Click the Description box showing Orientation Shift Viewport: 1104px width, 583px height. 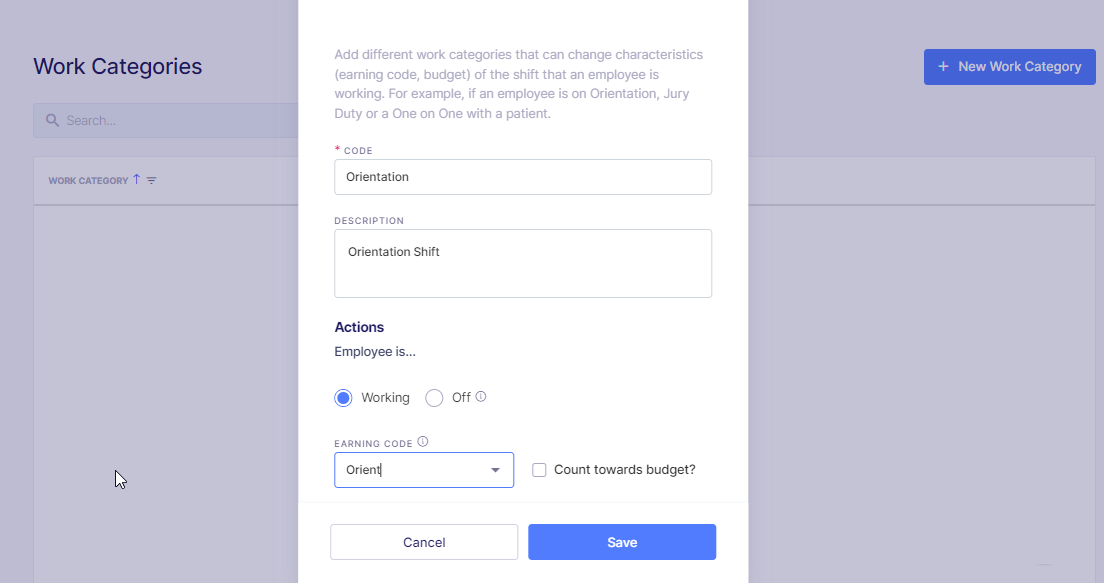[523, 263]
